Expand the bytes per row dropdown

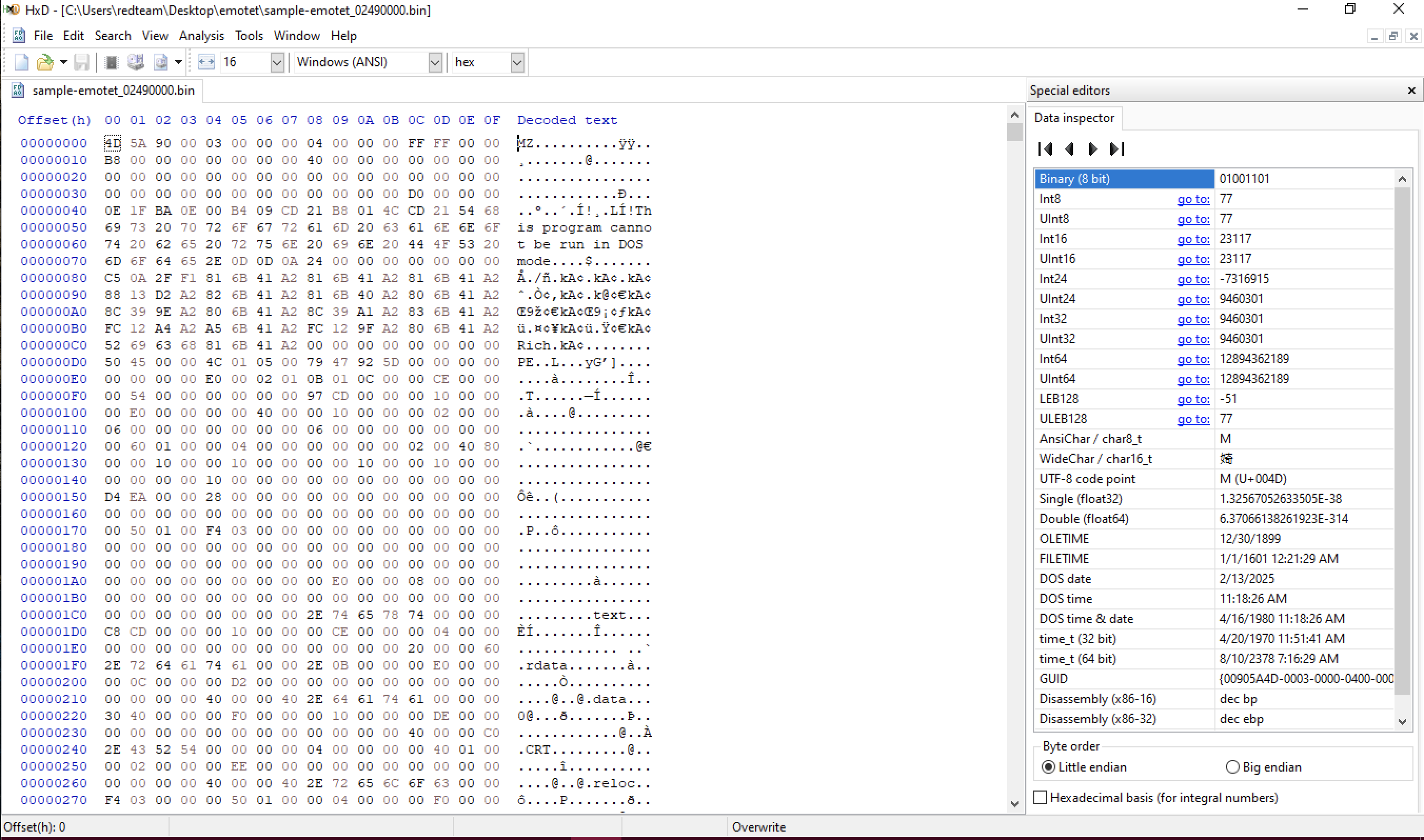pos(277,62)
